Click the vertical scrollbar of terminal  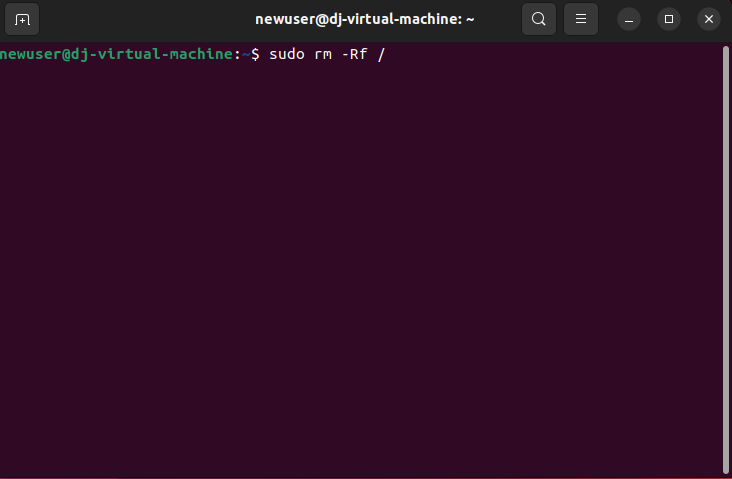point(725,260)
